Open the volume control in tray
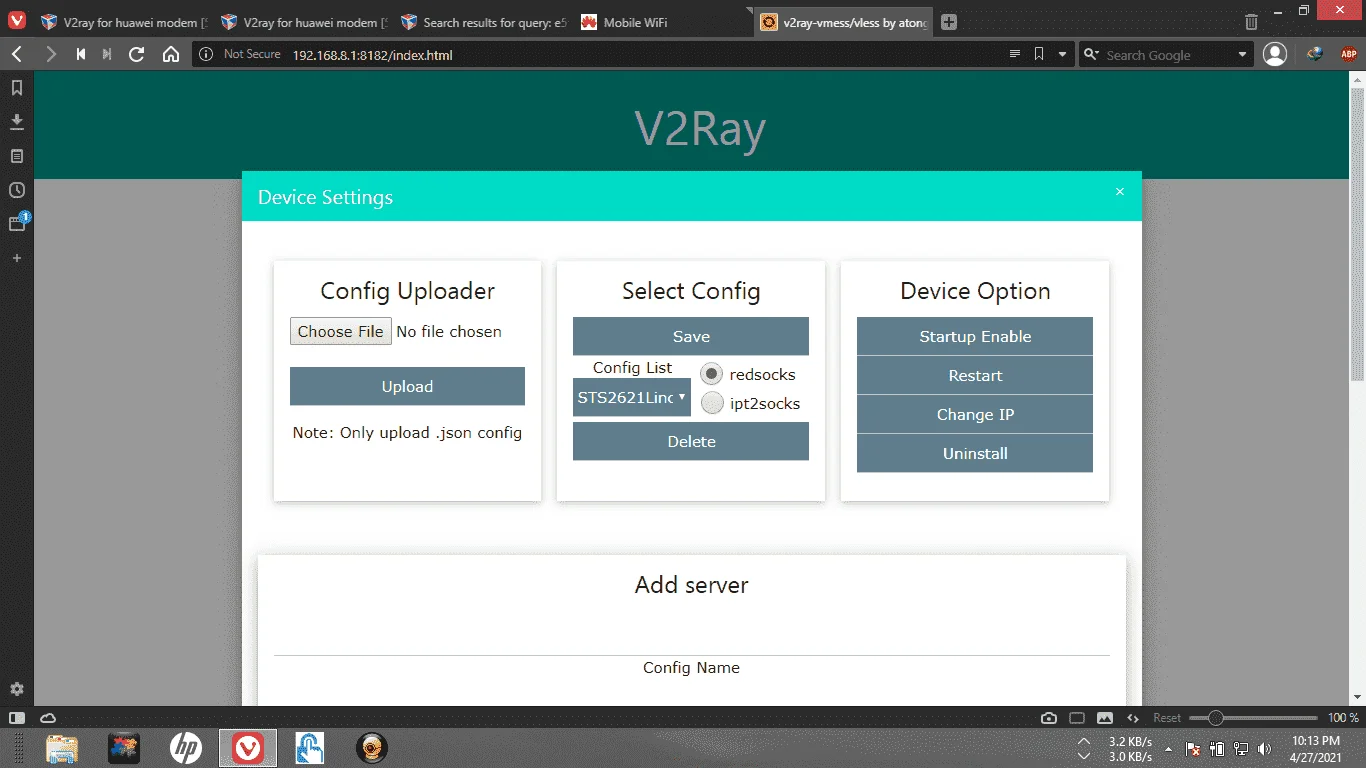The height and width of the screenshot is (768, 1366). (1265, 748)
